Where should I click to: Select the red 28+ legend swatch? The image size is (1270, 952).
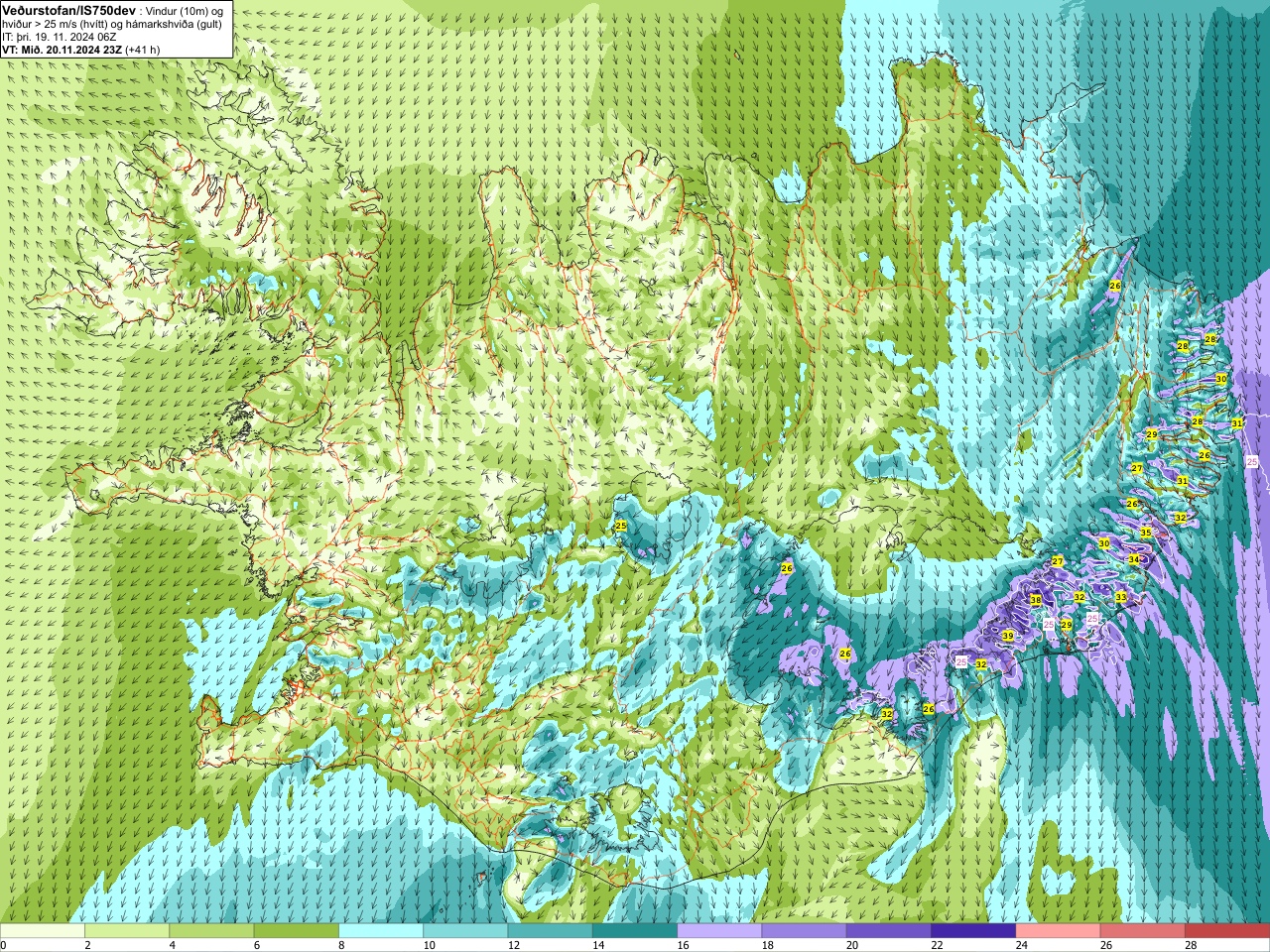click(1227, 931)
